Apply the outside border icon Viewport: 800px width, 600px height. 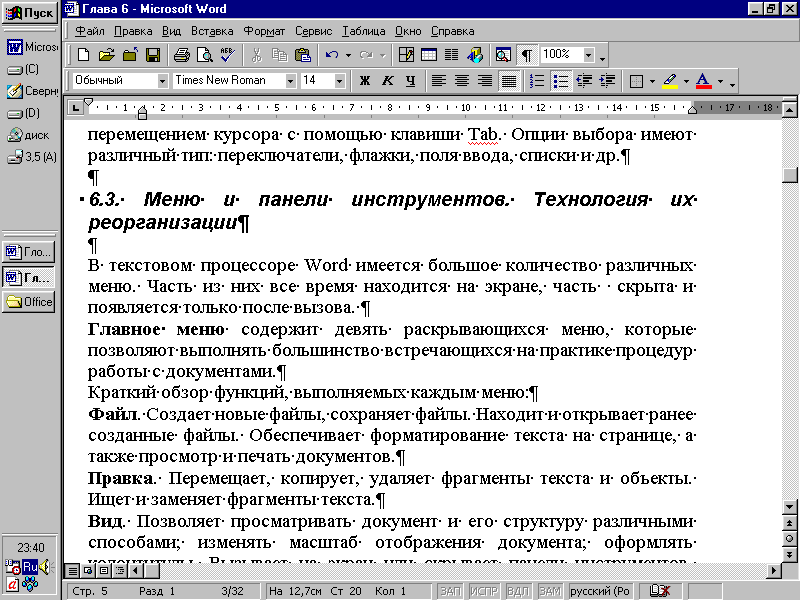coord(637,81)
